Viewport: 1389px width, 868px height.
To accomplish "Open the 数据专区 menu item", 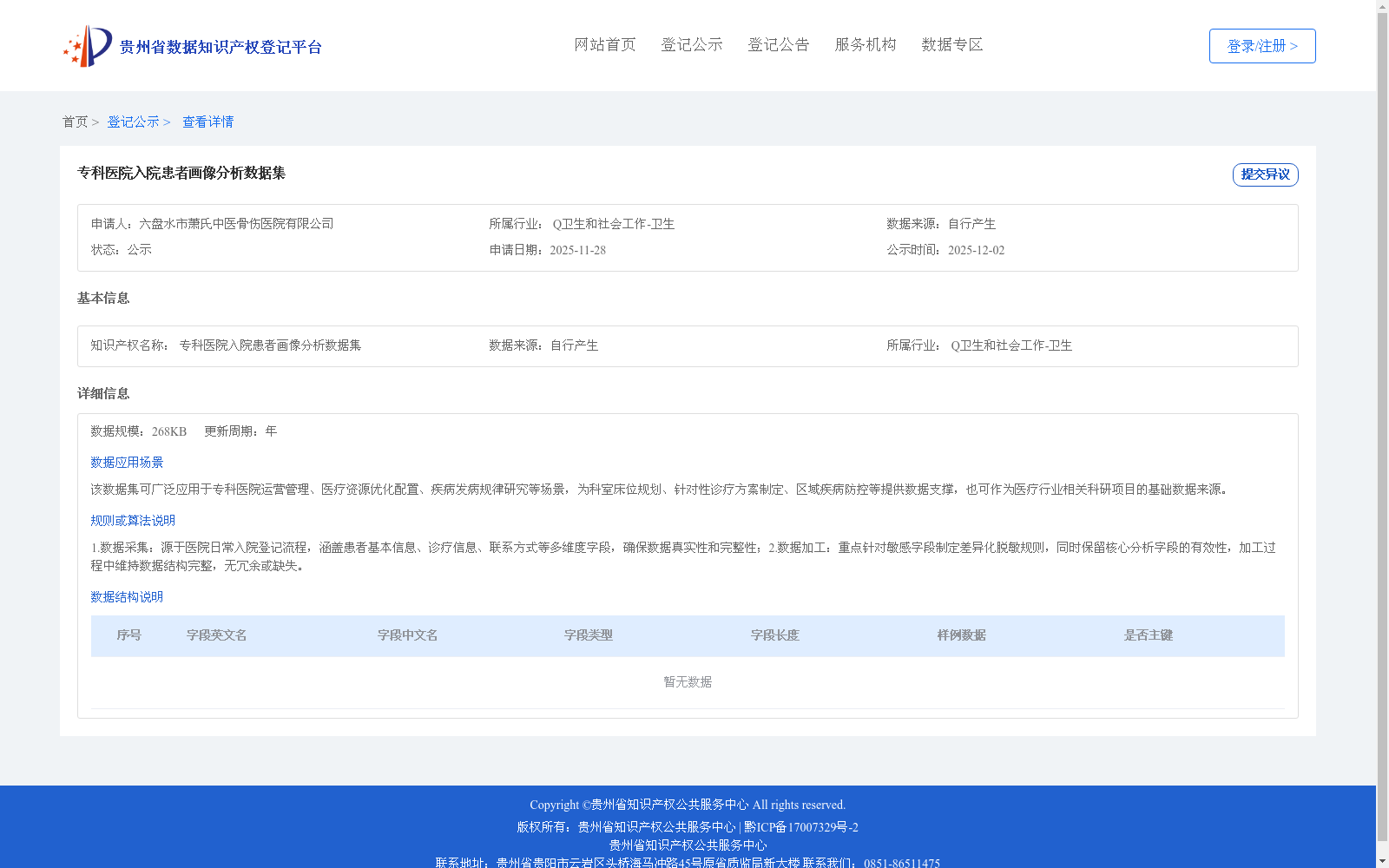I will (x=952, y=45).
